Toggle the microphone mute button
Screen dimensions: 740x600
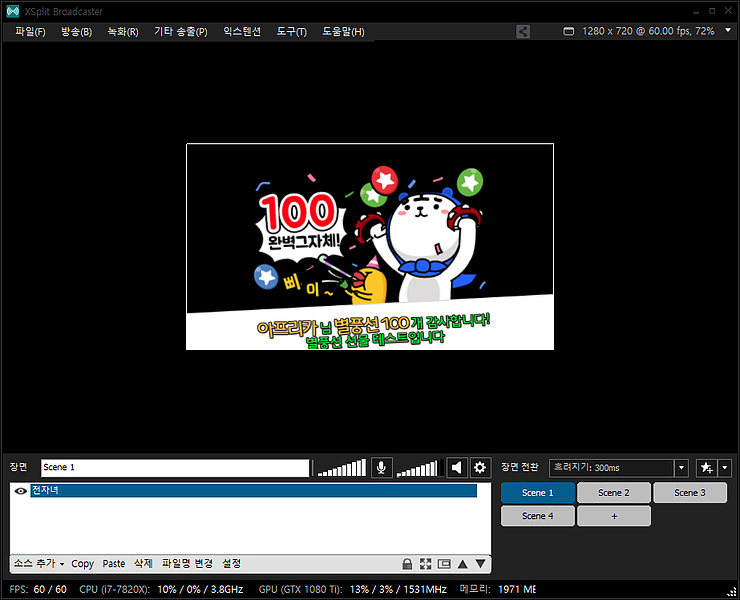381,467
